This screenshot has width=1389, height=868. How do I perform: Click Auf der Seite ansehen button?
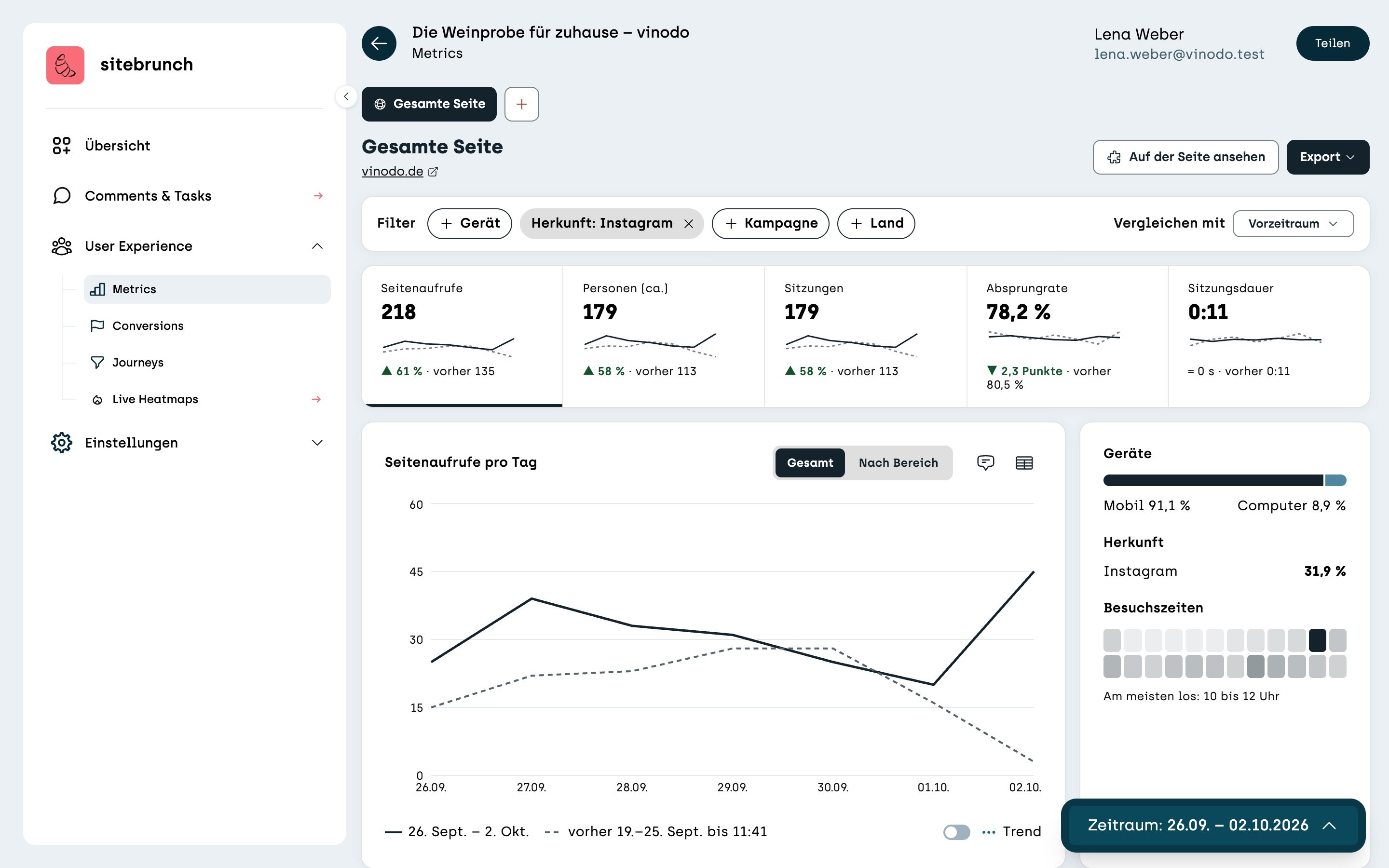tap(1185, 157)
